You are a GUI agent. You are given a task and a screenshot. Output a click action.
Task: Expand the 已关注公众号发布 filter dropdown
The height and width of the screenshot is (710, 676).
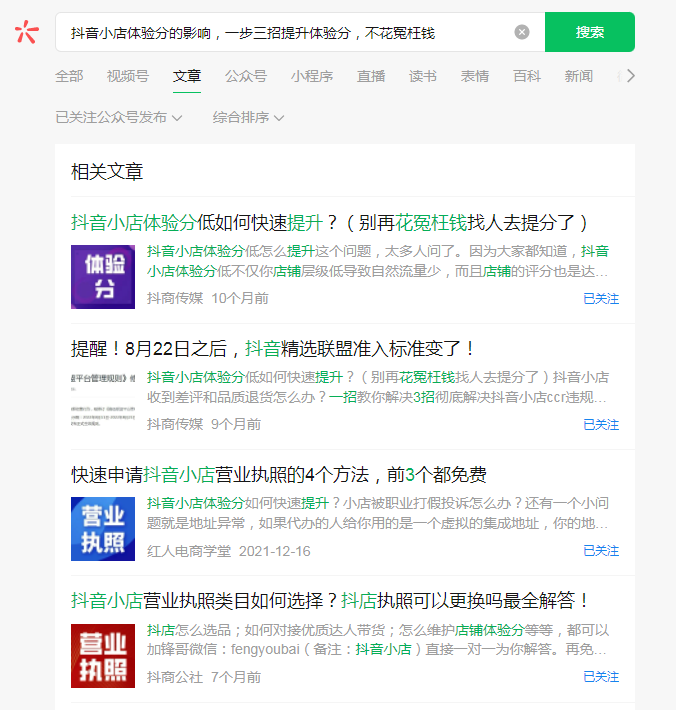[119, 118]
